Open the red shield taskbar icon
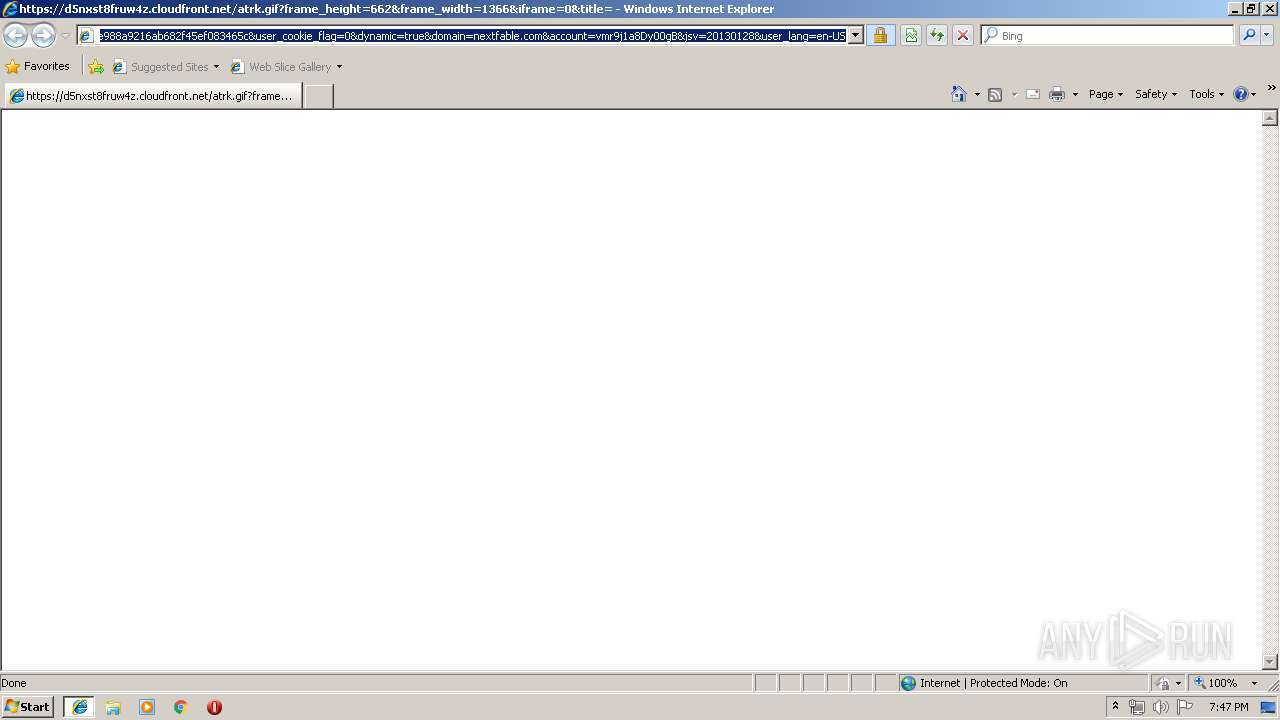Image resolution: width=1280 pixels, height=720 pixels. pyautogui.click(x=214, y=707)
